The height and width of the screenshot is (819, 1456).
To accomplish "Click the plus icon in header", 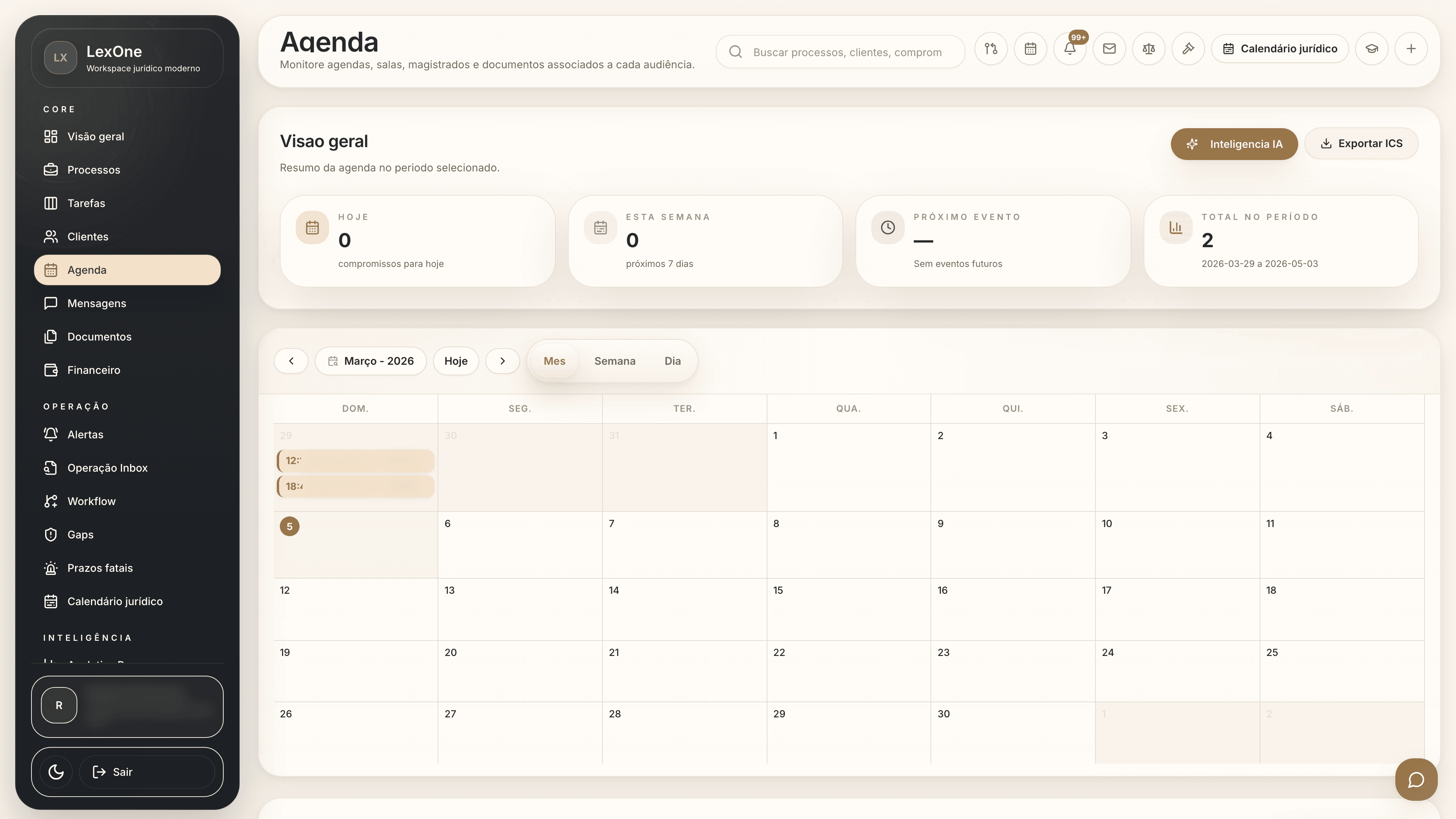I will coord(1411,49).
